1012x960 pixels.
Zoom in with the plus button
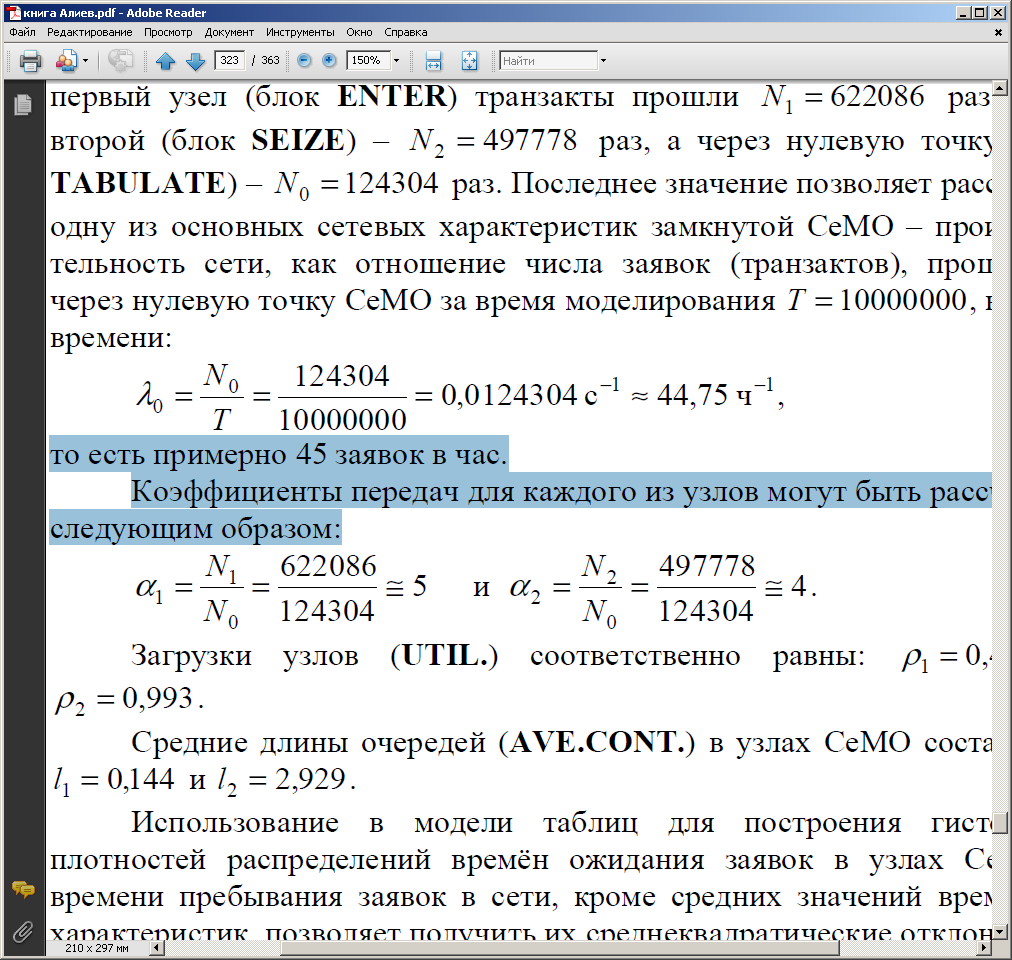coord(329,60)
